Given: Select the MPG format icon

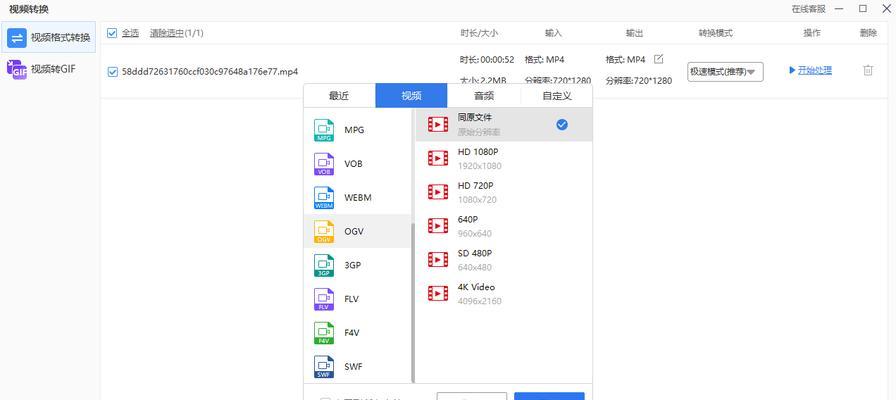Looking at the screenshot, I should [324, 130].
